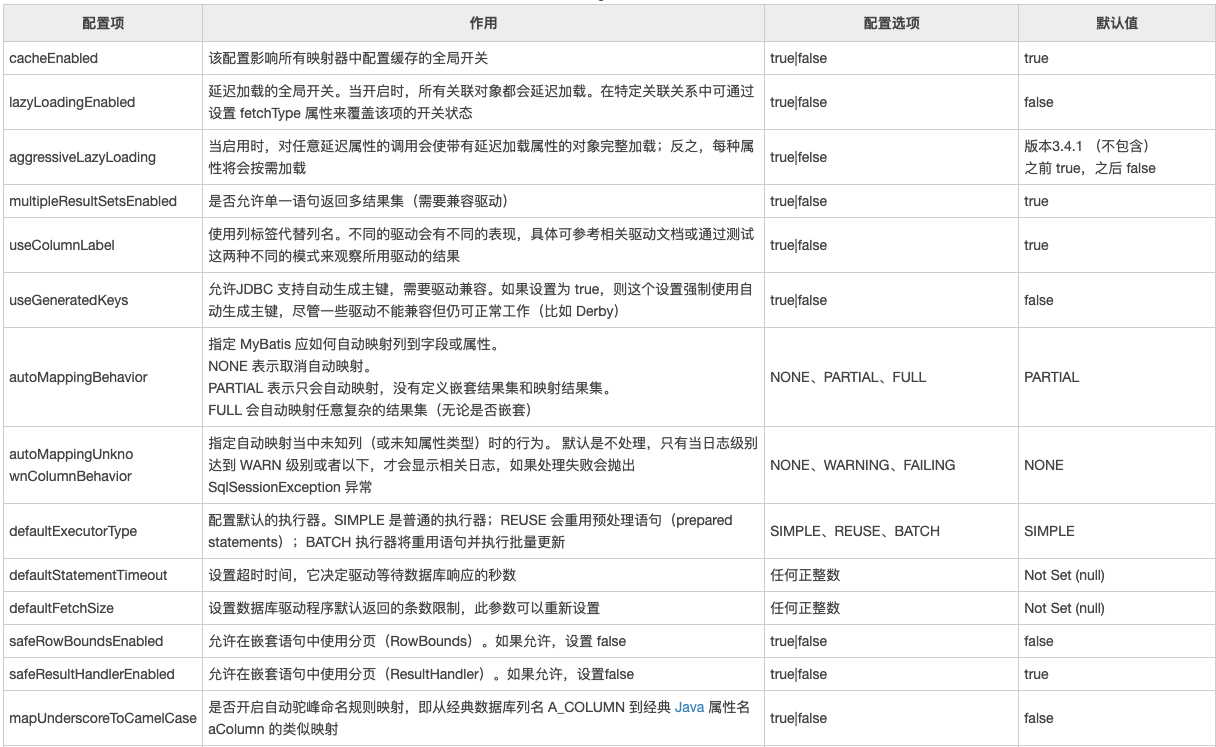Click the true|false option for safeRowBoundsEnabled
Image resolution: width=1216 pixels, height=747 pixels.
click(x=798, y=641)
